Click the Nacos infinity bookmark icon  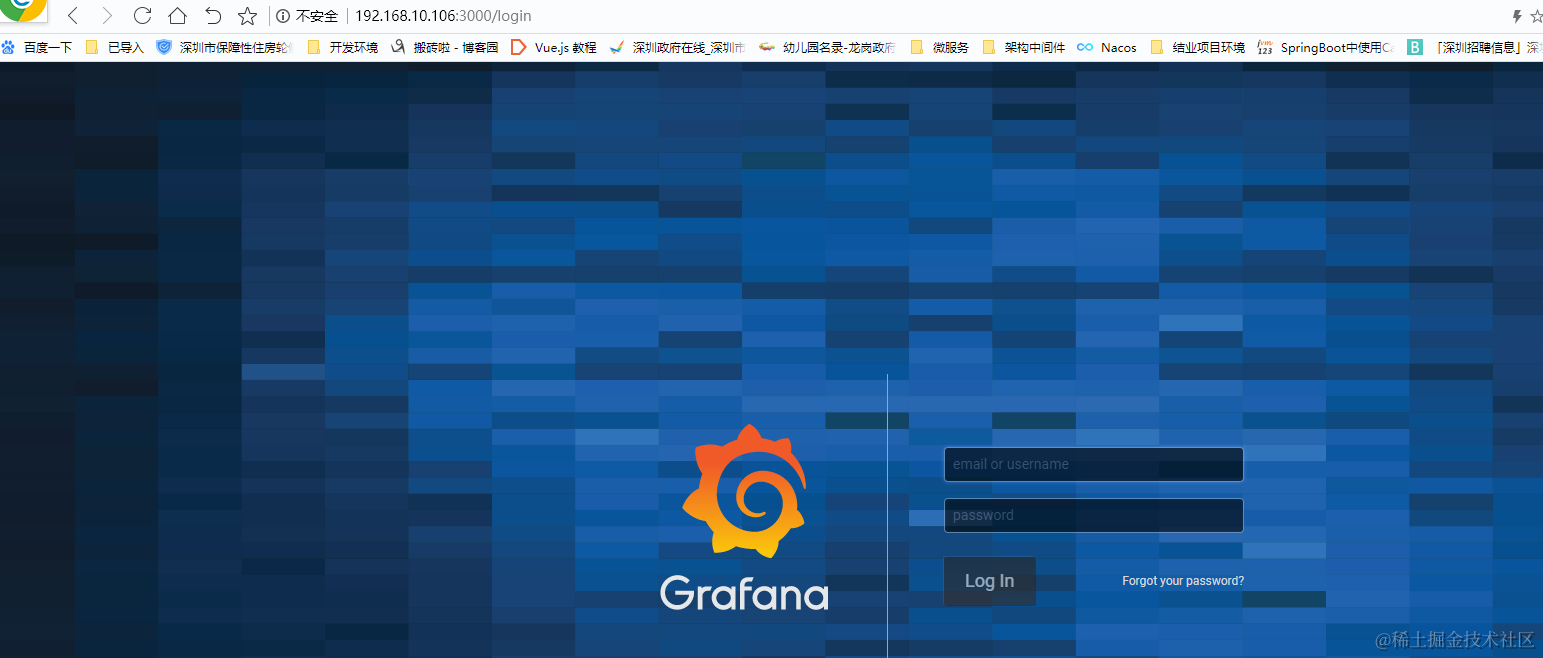click(x=1085, y=47)
